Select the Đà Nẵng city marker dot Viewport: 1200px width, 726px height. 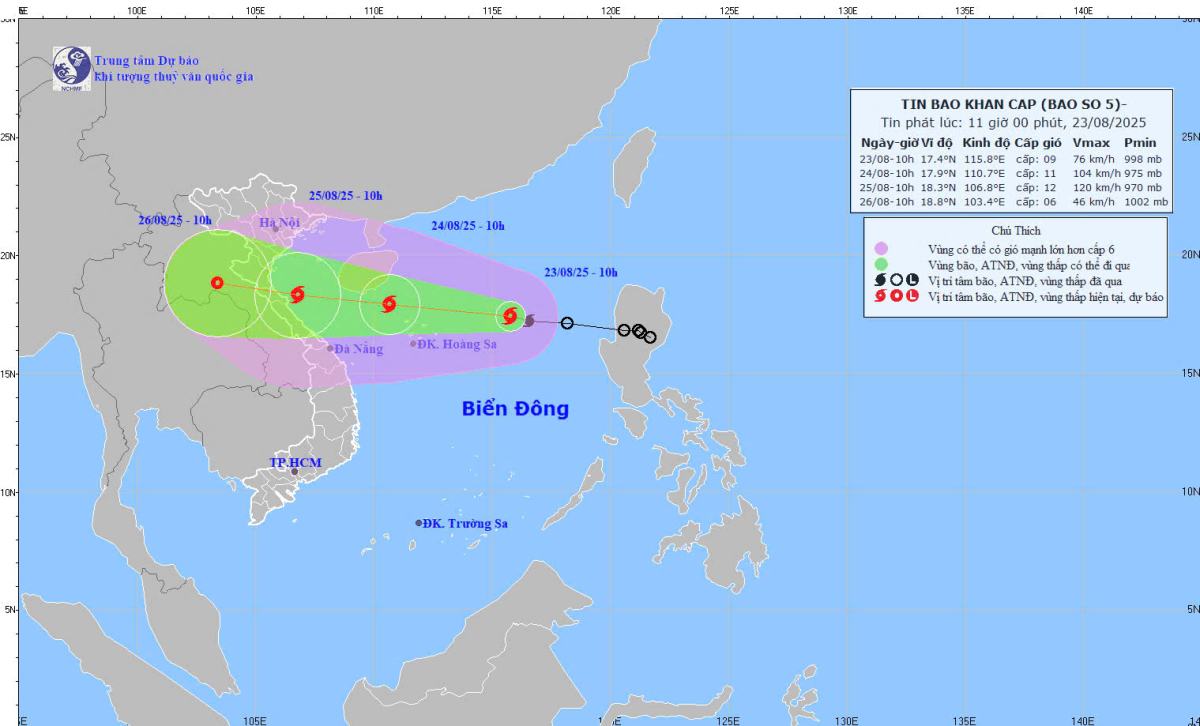point(330,348)
